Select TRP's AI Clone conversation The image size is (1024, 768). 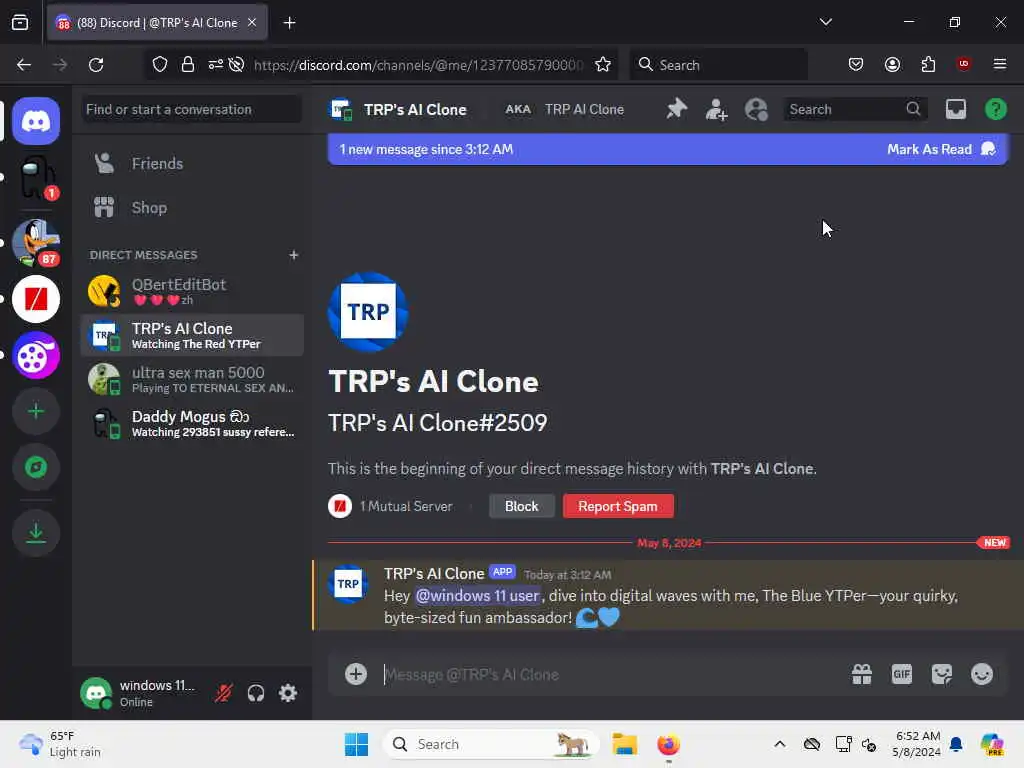pyautogui.click(x=192, y=336)
